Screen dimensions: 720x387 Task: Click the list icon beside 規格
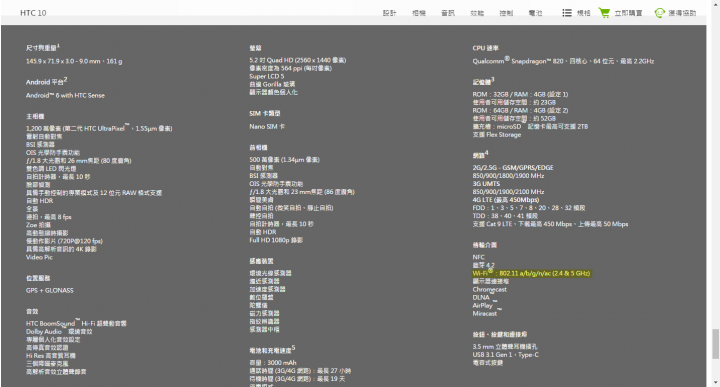tap(567, 13)
